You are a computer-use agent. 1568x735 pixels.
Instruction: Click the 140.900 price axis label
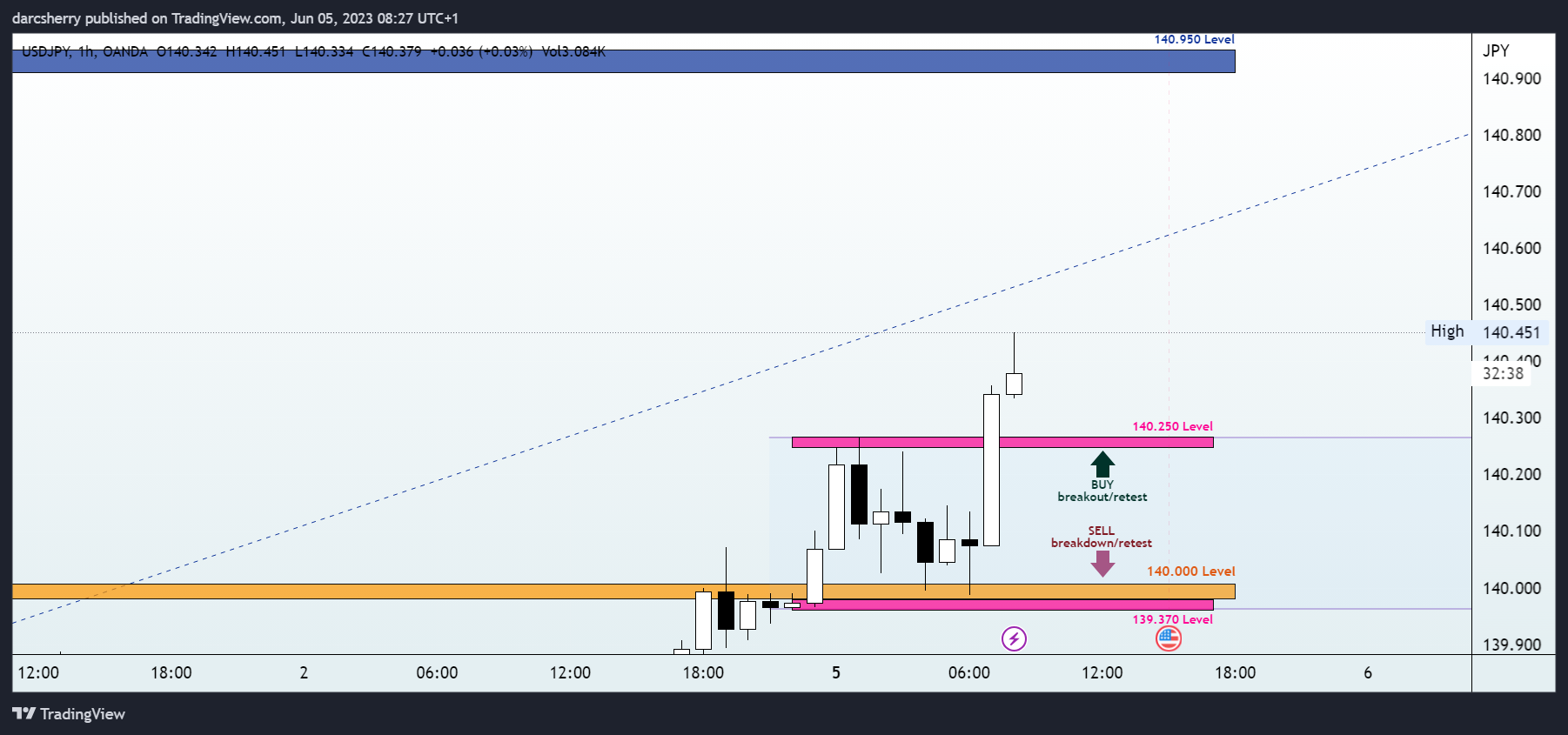[x=1511, y=78]
